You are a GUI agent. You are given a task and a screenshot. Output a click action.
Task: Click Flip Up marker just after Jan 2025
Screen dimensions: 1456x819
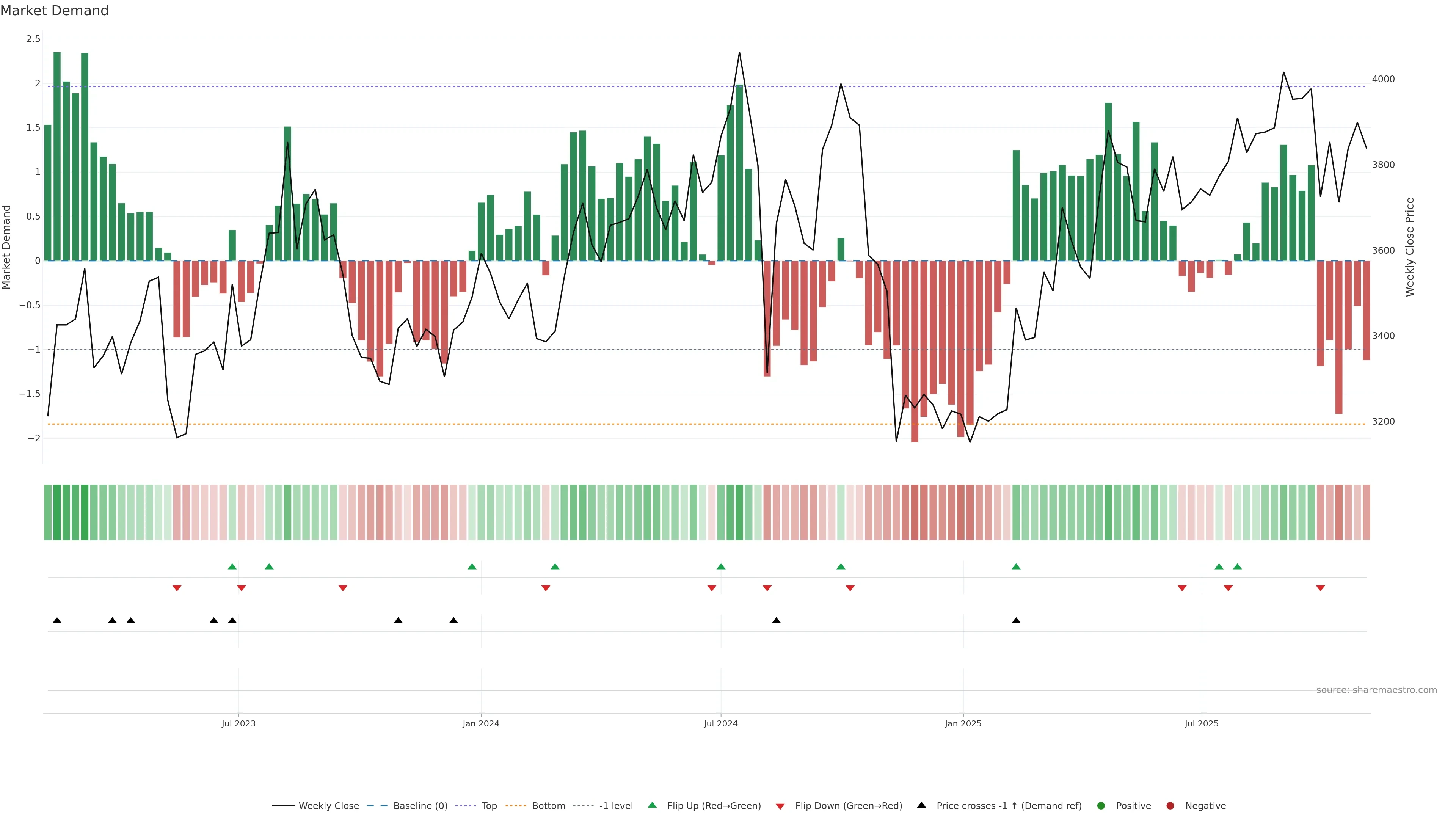pyautogui.click(x=1016, y=566)
